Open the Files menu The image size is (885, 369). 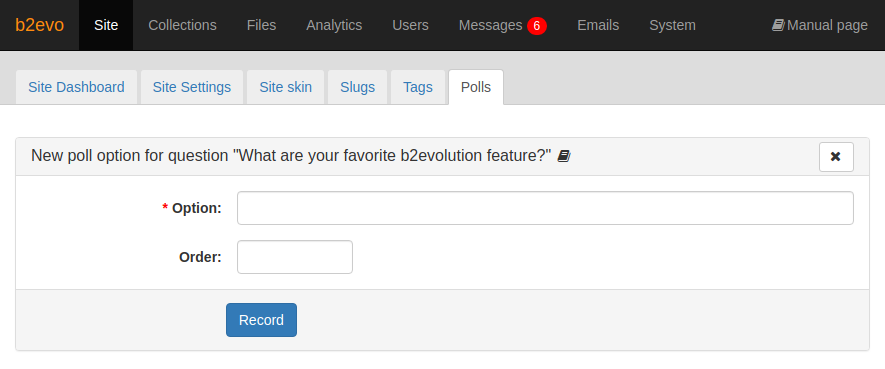pyautogui.click(x=261, y=25)
